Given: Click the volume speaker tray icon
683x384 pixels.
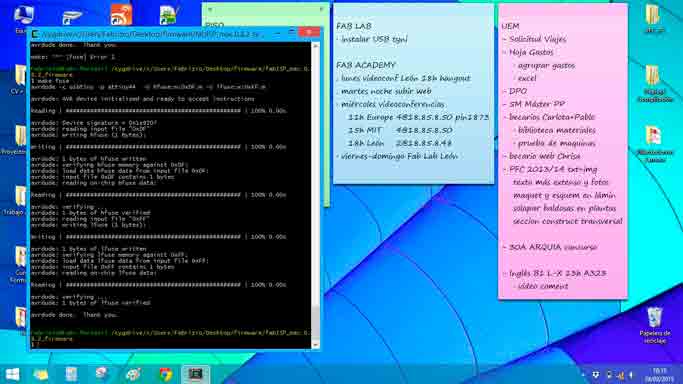Looking at the screenshot, I should click(632, 375).
